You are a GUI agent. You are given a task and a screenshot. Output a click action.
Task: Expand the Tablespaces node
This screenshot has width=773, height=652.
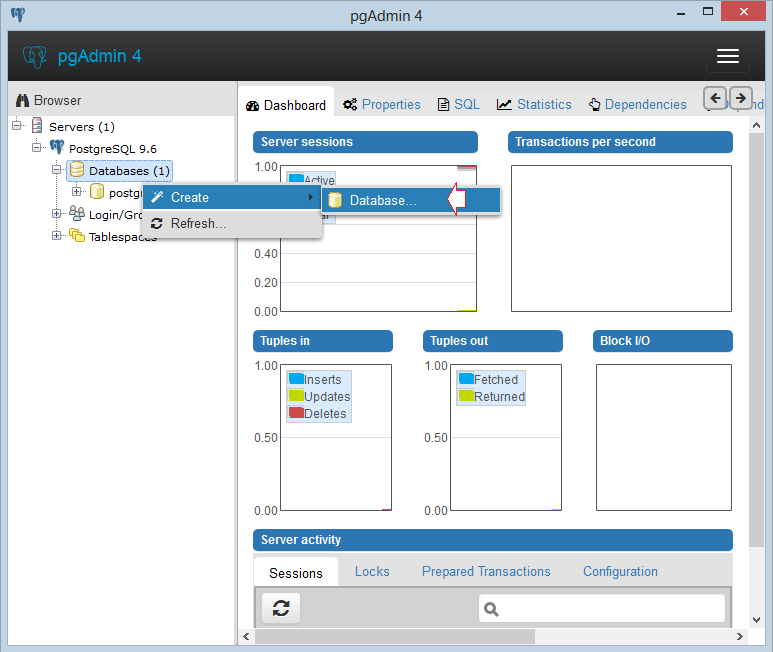coord(57,236)
